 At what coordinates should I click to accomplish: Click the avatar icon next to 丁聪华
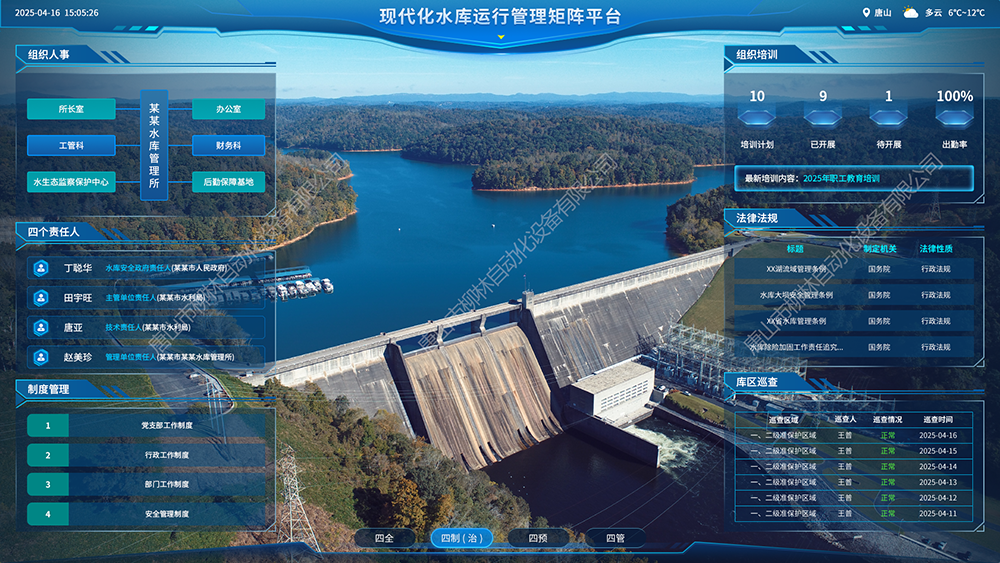[x=41, y=268]
